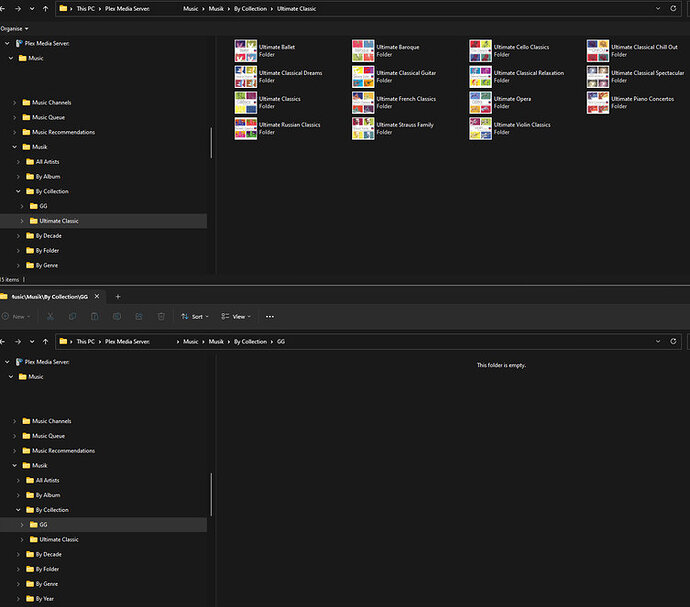Viewport: 690px width, 607px height.
Task: Open the Ultimate Piano Concertos folder icon
Action: [598, 103]
